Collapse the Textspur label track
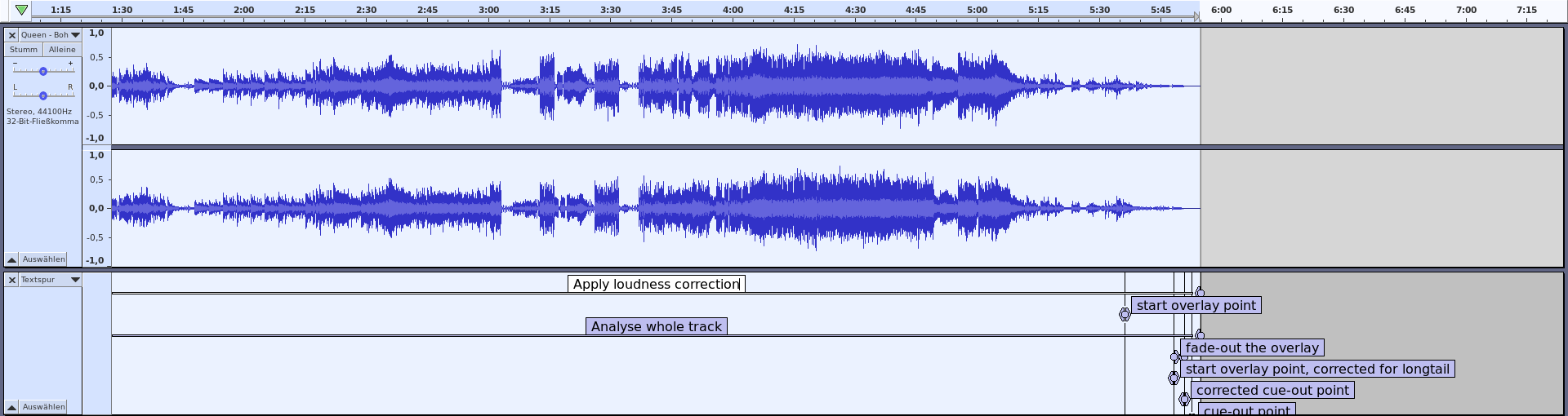1568x416 pixels. (12, 407)
